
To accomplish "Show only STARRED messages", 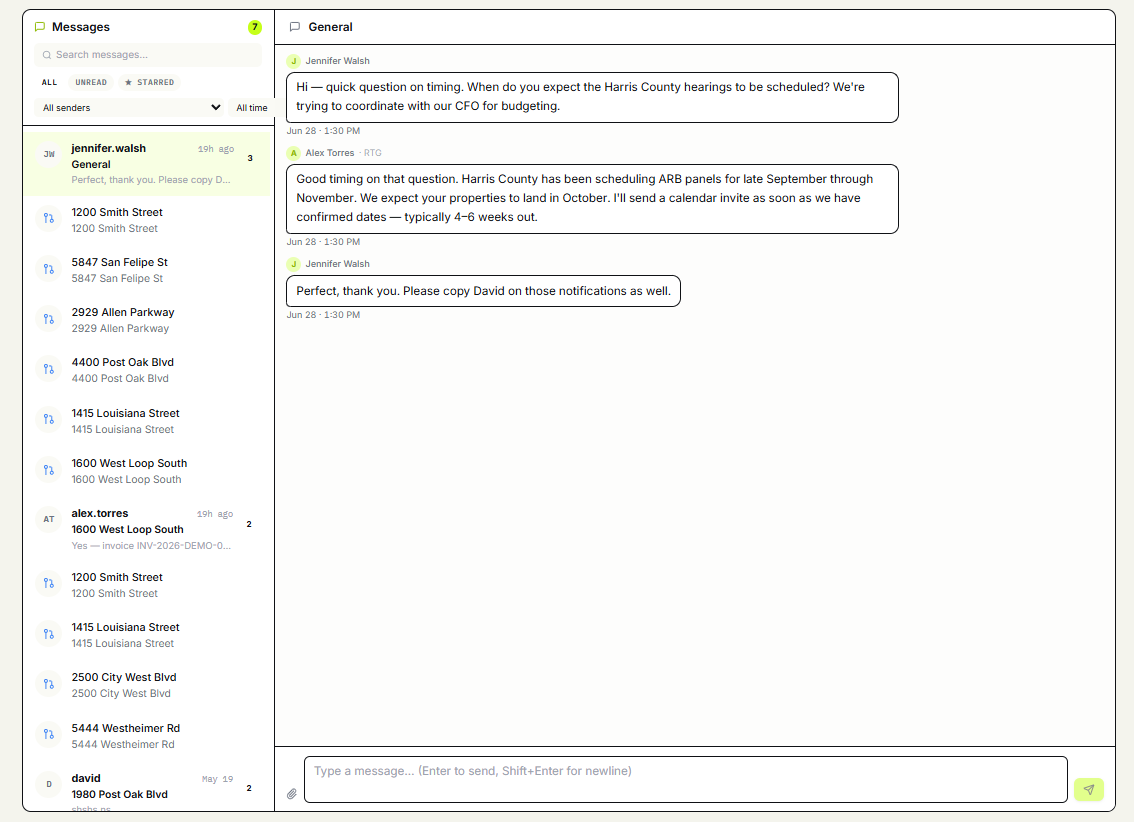I will pyautogui.click(x=149, y=82).
